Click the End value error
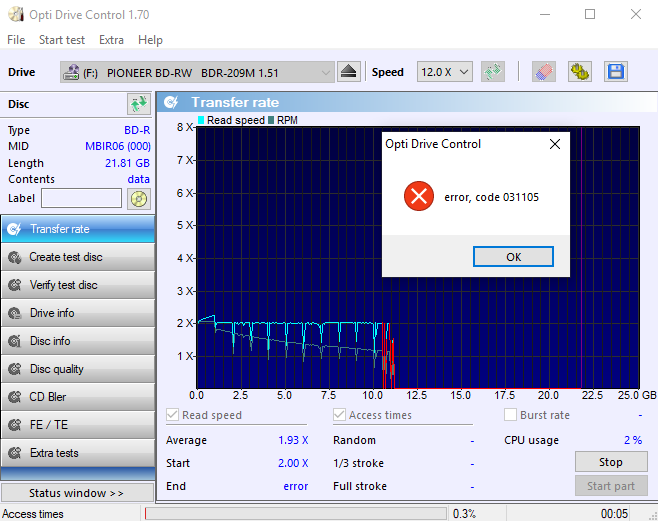Viewport: 658px width, 521px height. (x=295, y=486)
